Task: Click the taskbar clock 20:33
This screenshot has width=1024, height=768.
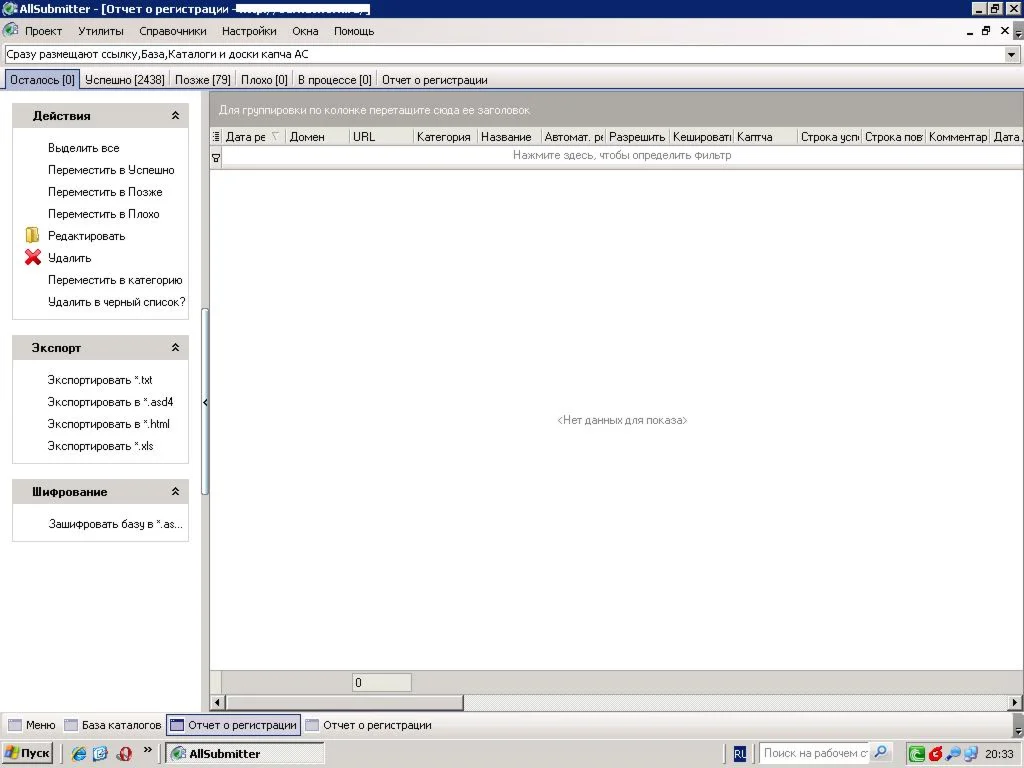Action: (x=999, y=754)
